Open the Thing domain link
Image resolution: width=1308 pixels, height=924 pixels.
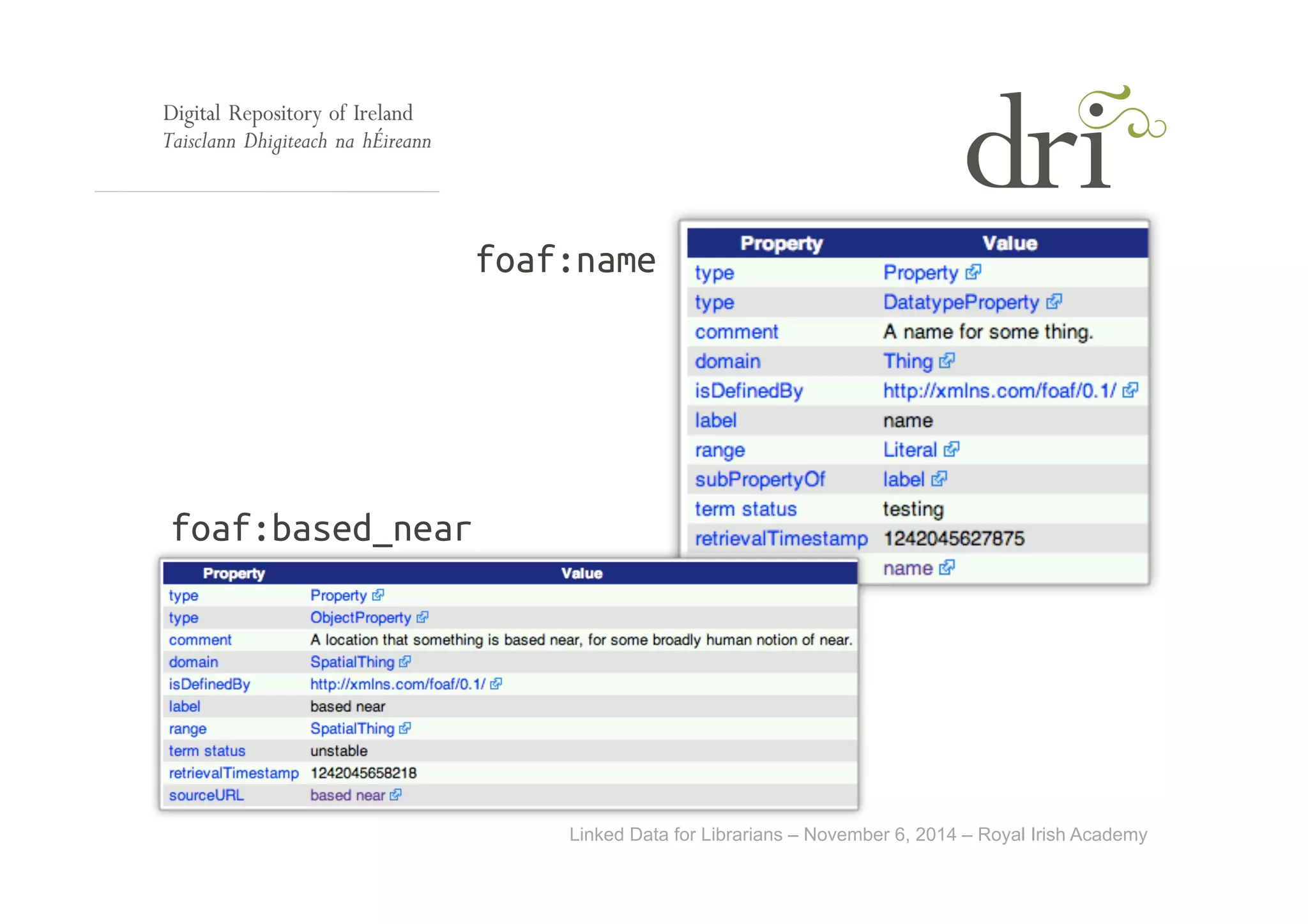[908, 361]
